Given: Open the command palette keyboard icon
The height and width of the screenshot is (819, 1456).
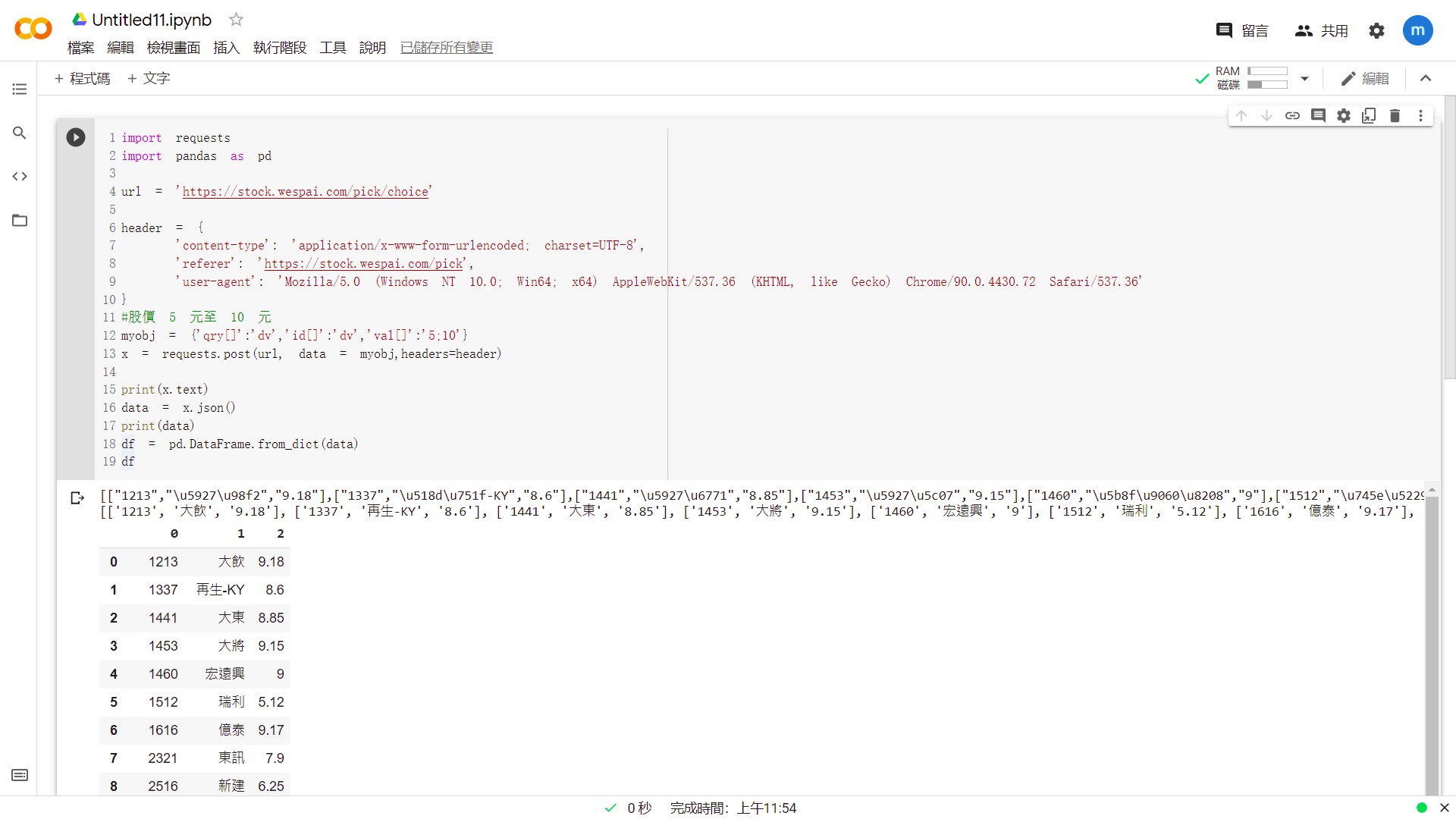Looking at the screenshot, I should click(20, 775).
